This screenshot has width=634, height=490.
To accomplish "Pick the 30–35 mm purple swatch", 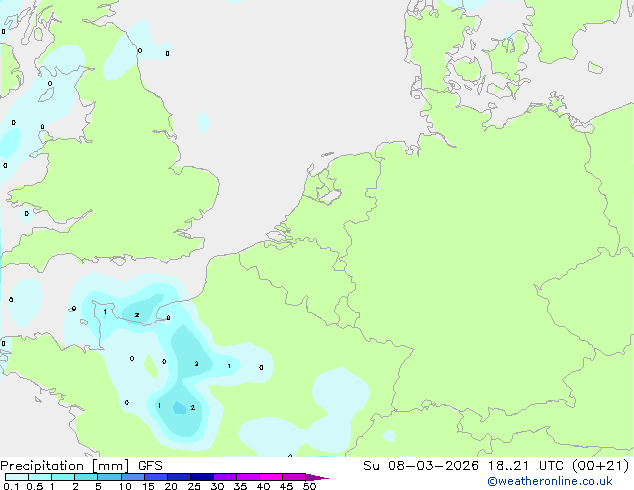I will tap(225, 477).
